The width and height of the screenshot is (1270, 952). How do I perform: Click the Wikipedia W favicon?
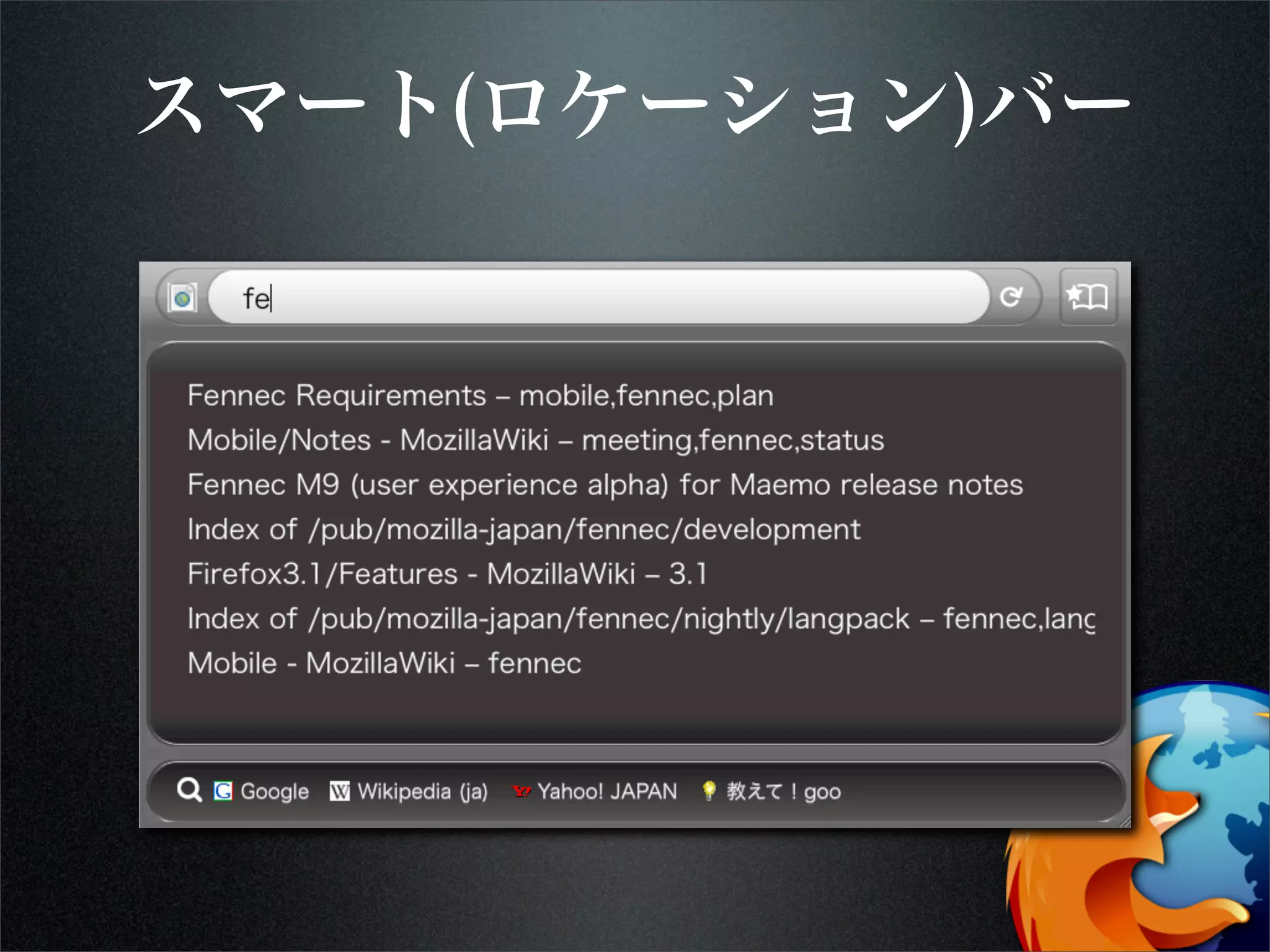click(339, 791)
